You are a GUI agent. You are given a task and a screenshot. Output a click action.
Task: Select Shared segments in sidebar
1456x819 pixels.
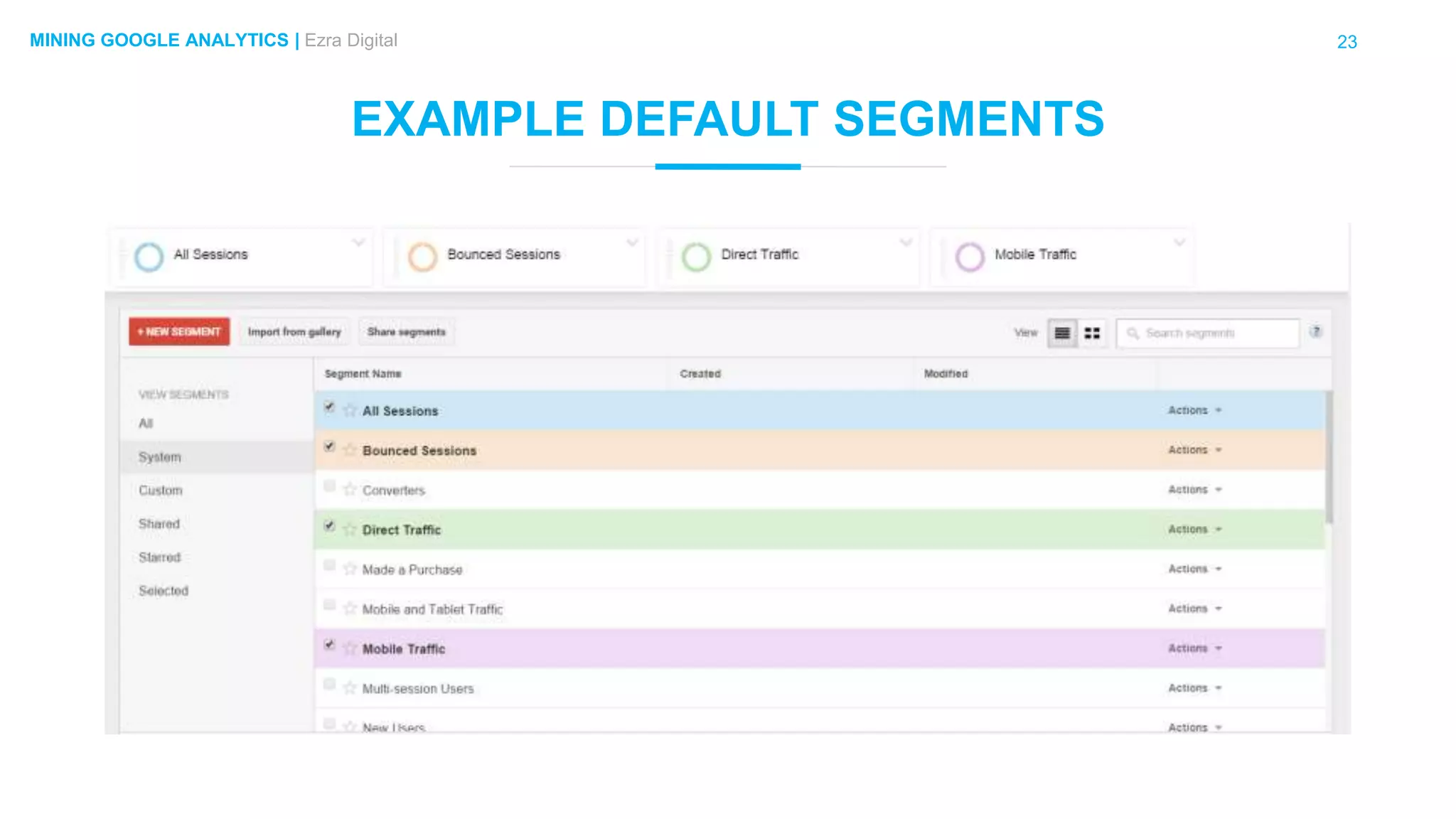click(159, 524)
